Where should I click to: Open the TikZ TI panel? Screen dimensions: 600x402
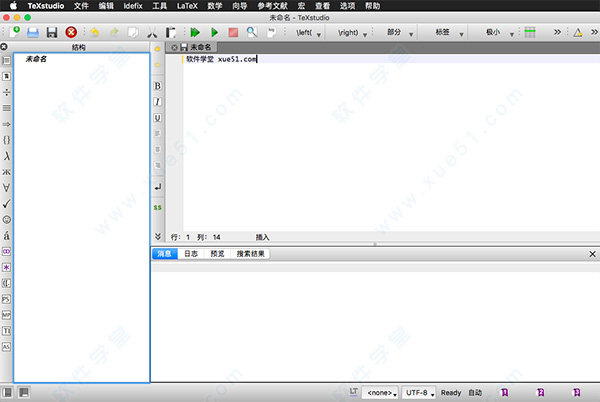coord(7,331)
